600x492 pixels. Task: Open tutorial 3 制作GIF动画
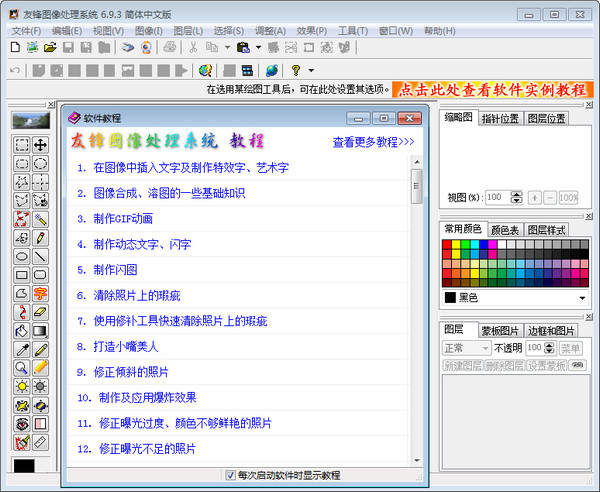[115, 218]
